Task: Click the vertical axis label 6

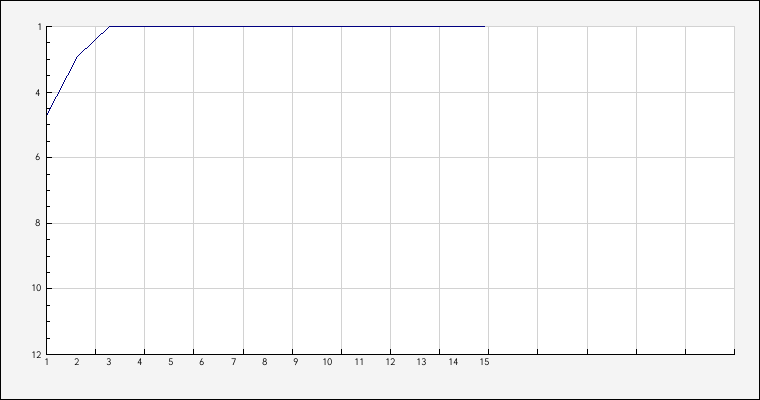Action: 38,158
